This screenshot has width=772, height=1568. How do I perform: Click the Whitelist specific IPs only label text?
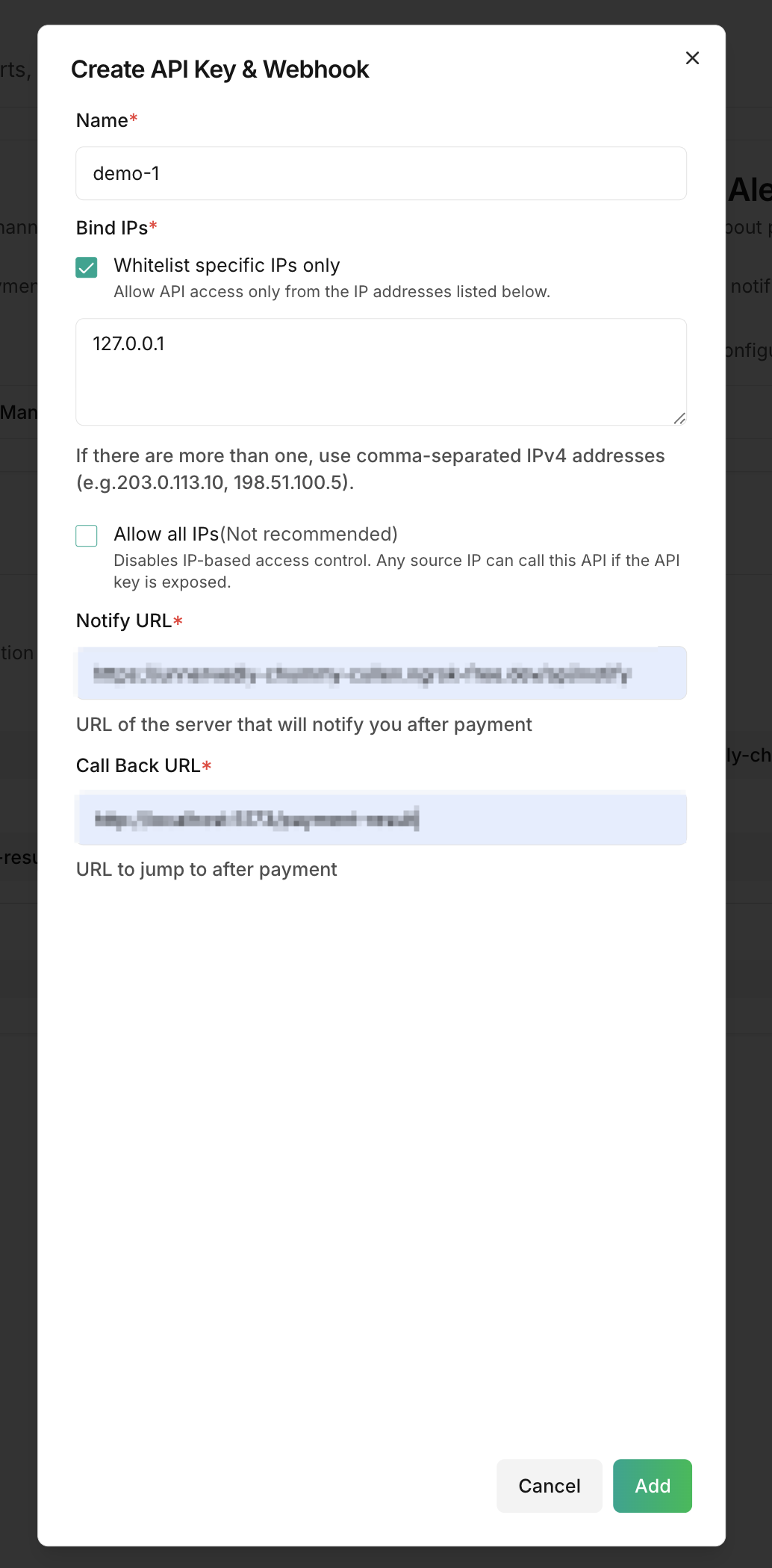click(x=227, y=265)
